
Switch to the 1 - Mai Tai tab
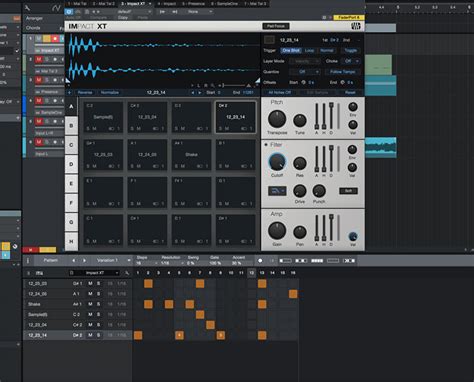(77, 4)
